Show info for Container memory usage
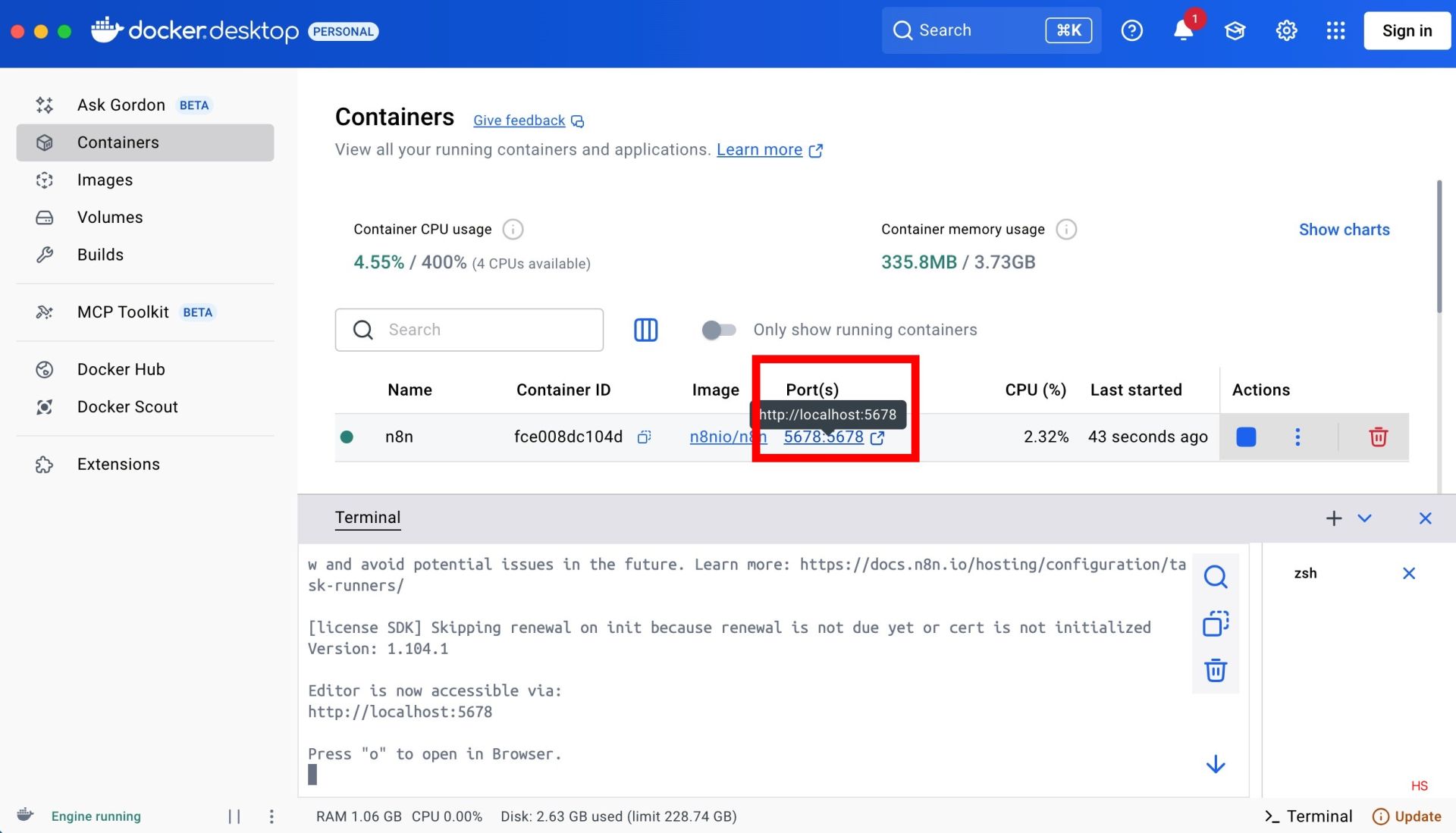 [1066, 229]
